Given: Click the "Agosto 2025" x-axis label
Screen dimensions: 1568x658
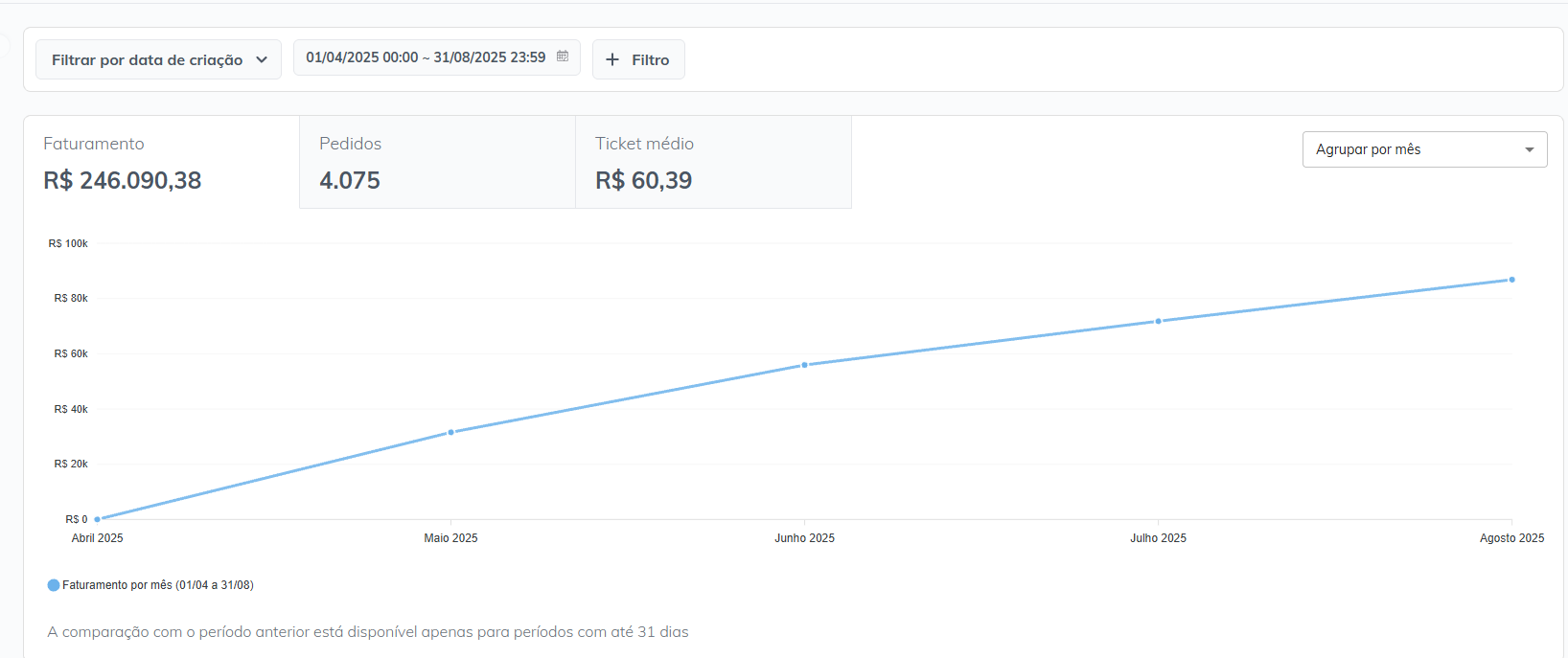Looking at the screenshot, I should pyautogui.click(x=1512, y=538).
